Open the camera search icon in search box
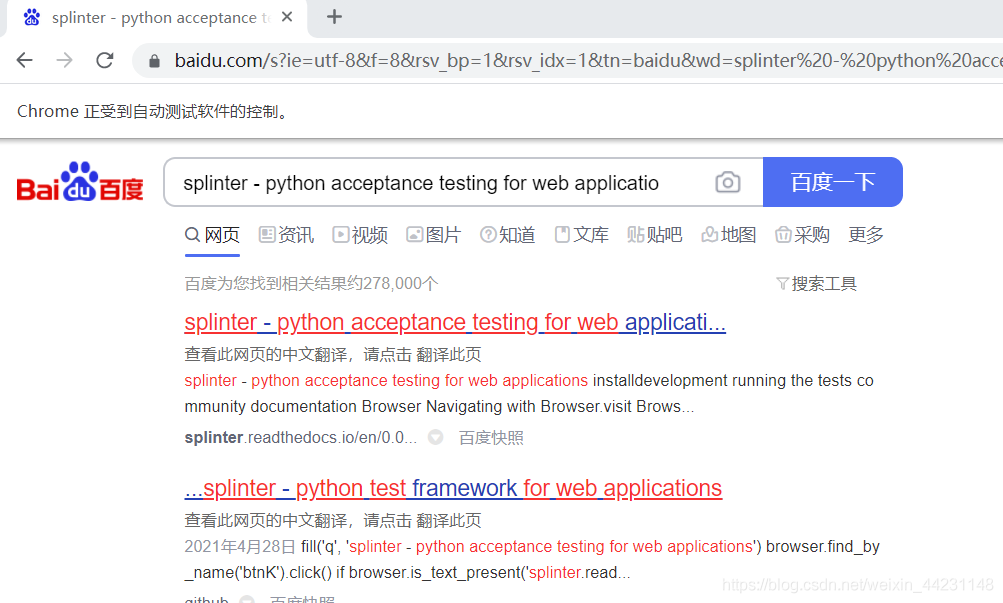 coord(727,182)
